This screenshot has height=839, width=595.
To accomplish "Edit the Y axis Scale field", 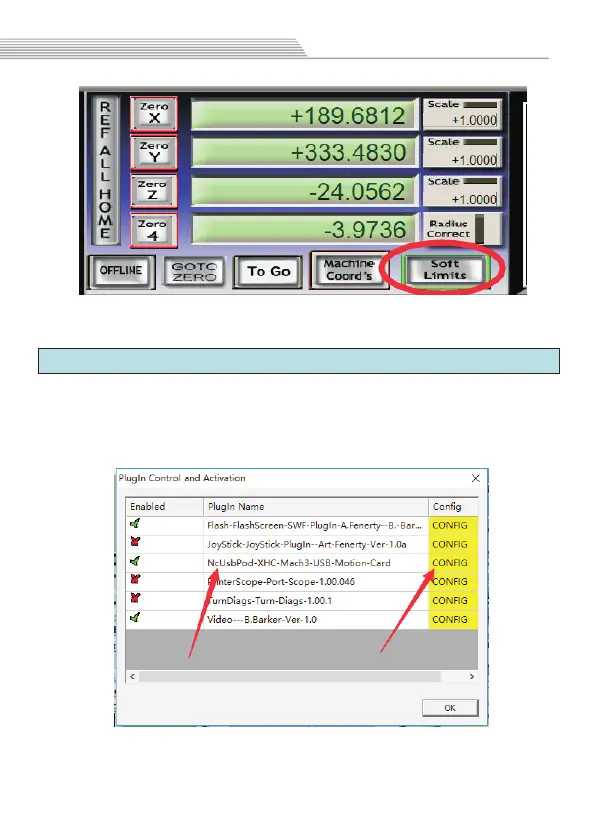I will click(462, 152).
